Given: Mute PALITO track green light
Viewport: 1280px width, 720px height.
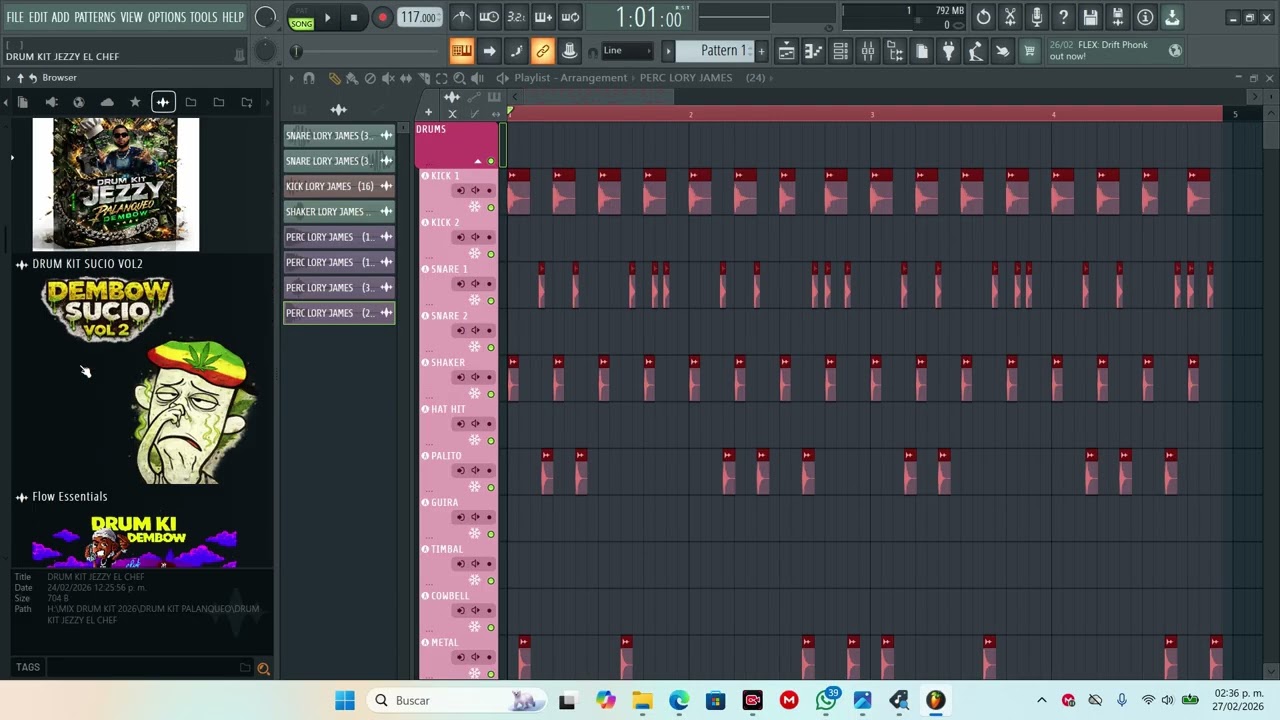Looking at the screenshot, I should [490, 487].
